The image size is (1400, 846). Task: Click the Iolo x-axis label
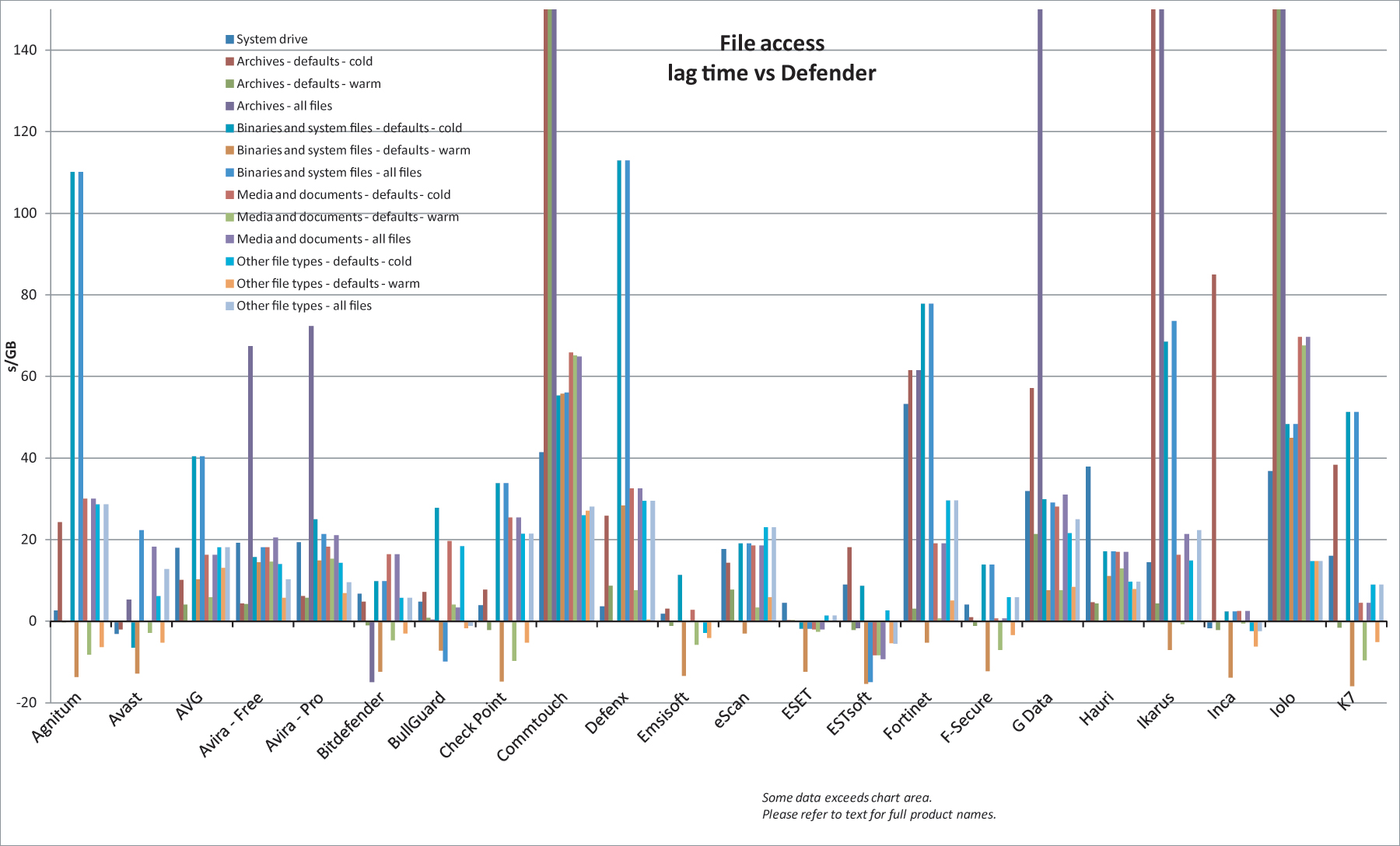(1283, 704)
